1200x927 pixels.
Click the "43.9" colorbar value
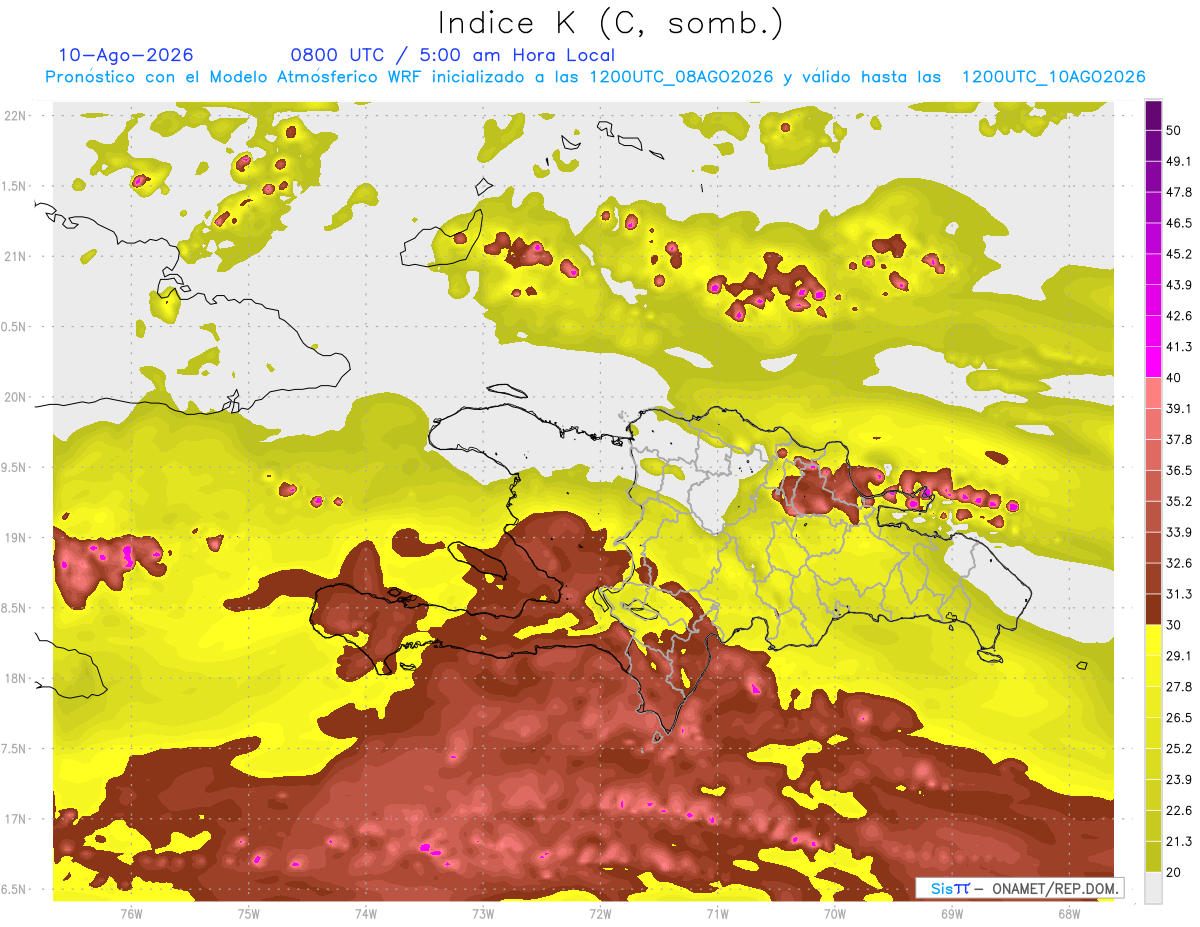point(1179,285)
